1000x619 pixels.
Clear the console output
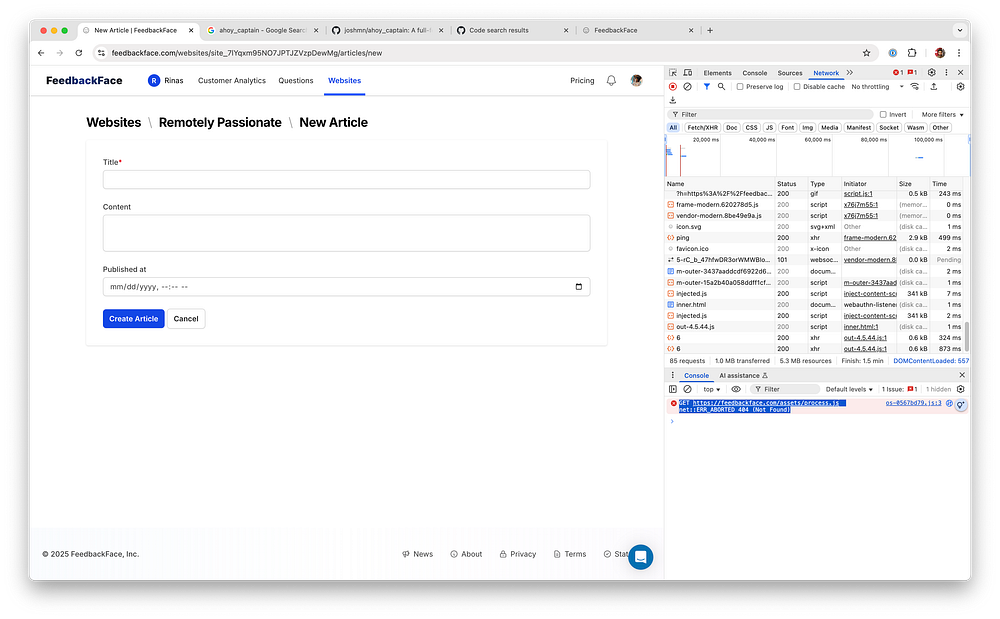pyautogui.click(x=688, y=390)
